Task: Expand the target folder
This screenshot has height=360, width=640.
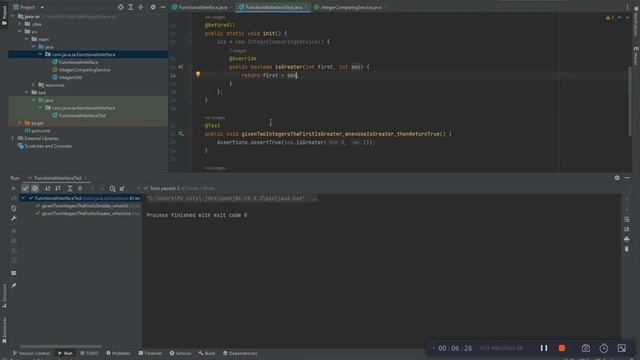Action: coord(20,123)
